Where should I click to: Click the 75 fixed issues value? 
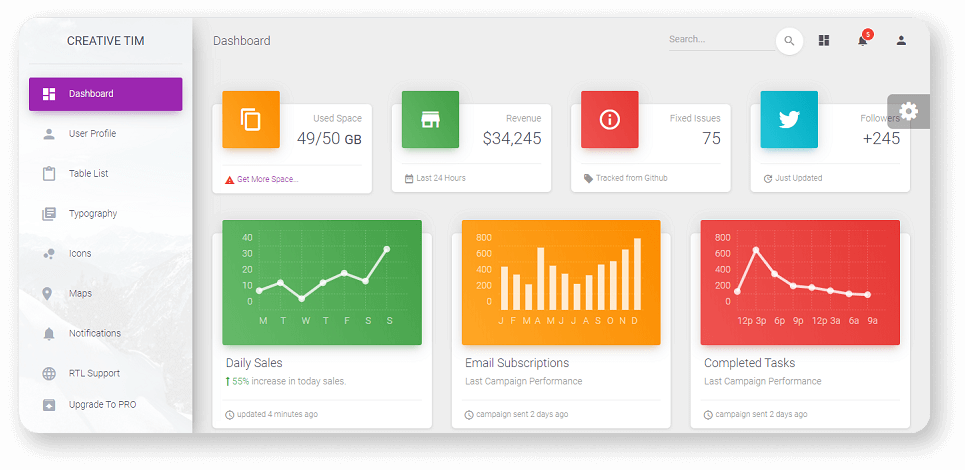click(x=711, y=138)
